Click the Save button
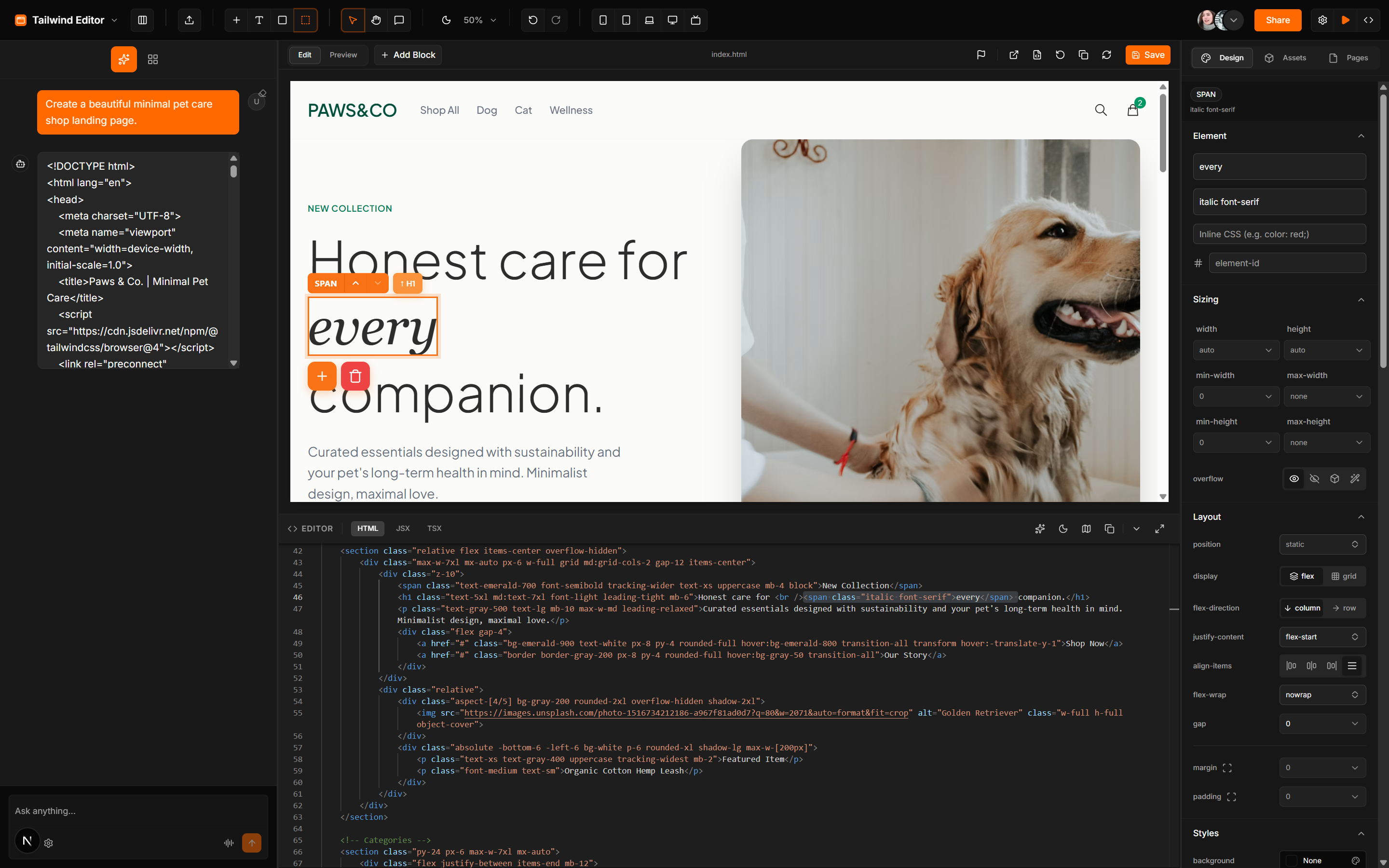The height and width of the screenshot is (868, 1389). [x=1148, y=55]
